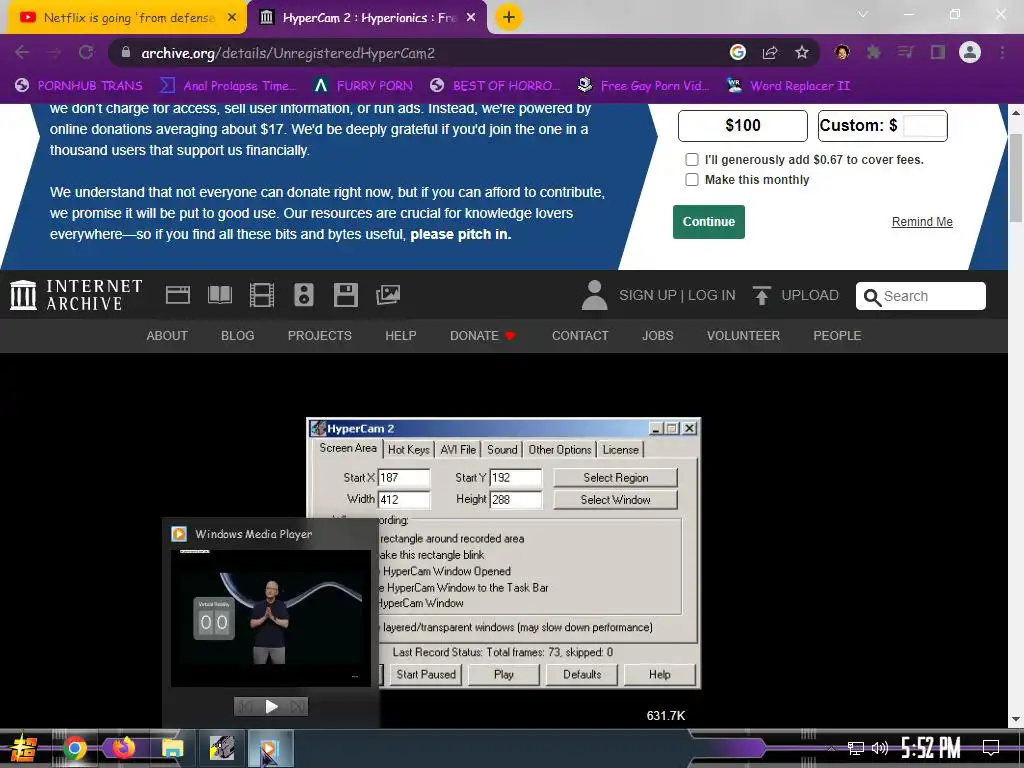The image size is (1024, 768).
Task: Click the Remind Me link
Action: click(922, 222)
